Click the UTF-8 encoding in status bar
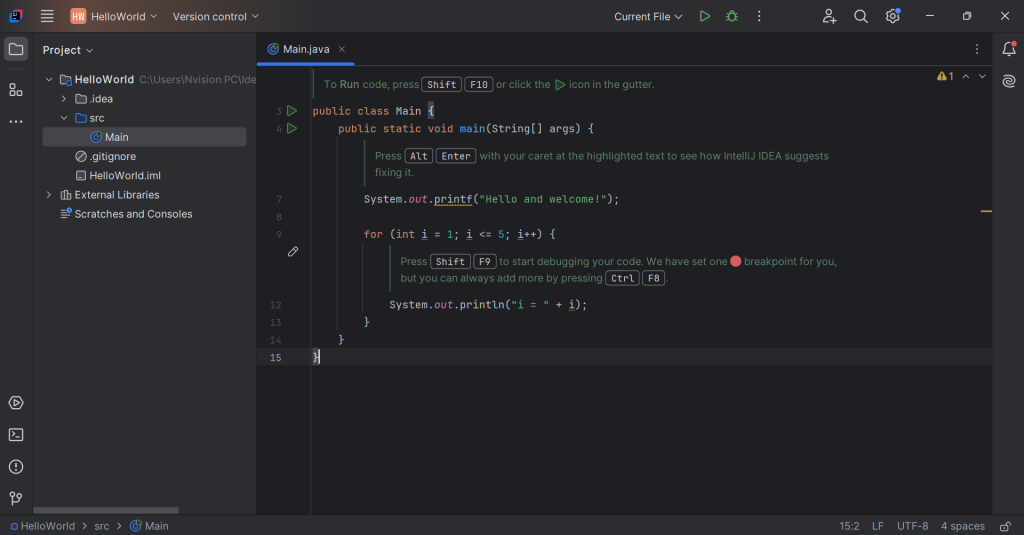This screenshot has height=535, width=1024. (912, 526)
